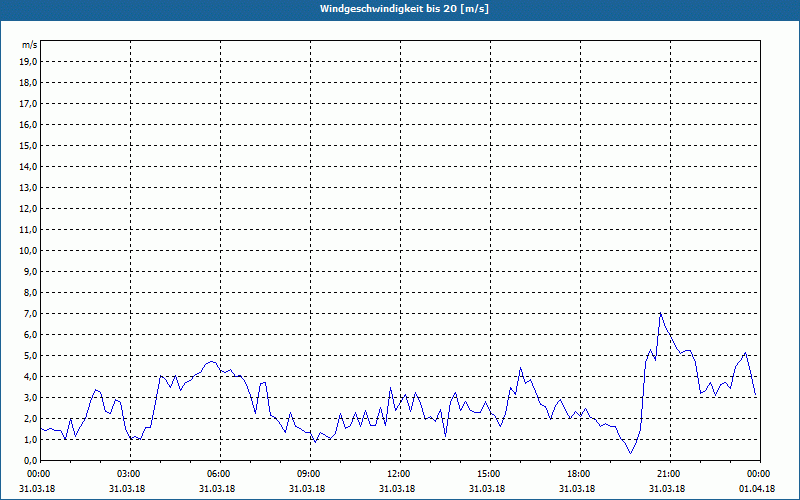800x500 pixels.
Task: Click the 01.04.18 date label
Action: [757, 489]
